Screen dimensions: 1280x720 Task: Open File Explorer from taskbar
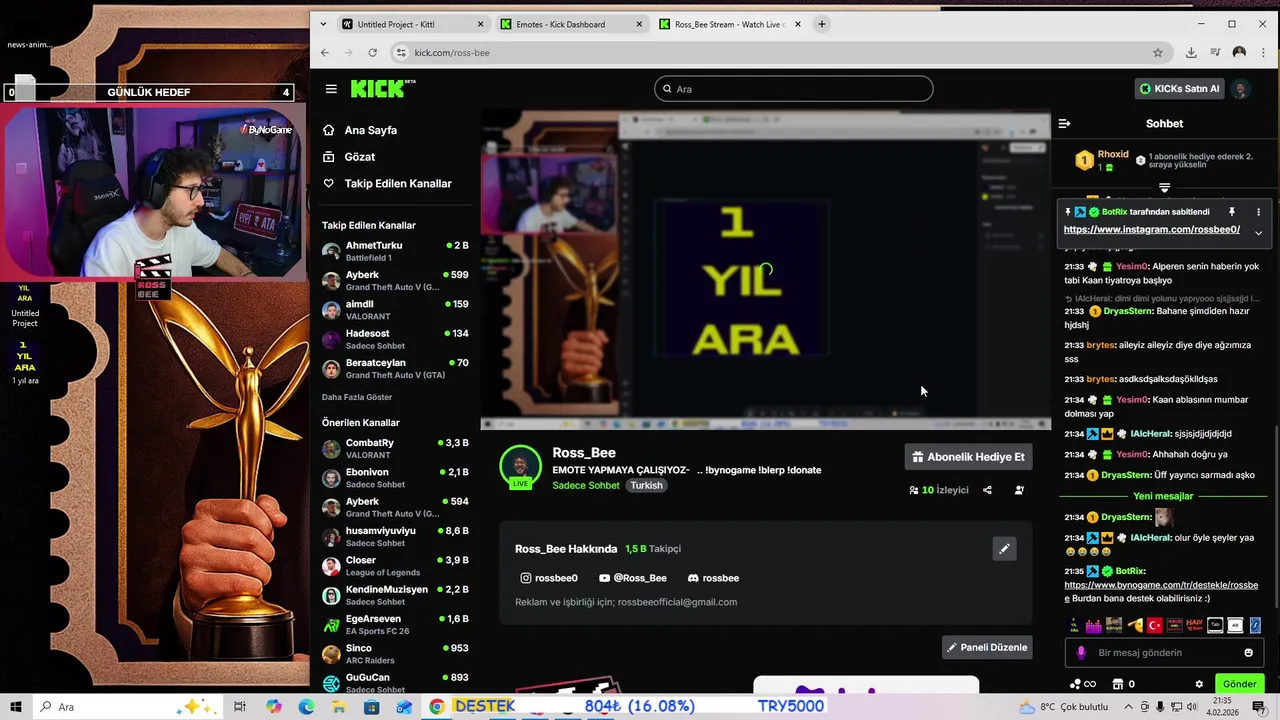pyautogui.click(x=339, y=707)
